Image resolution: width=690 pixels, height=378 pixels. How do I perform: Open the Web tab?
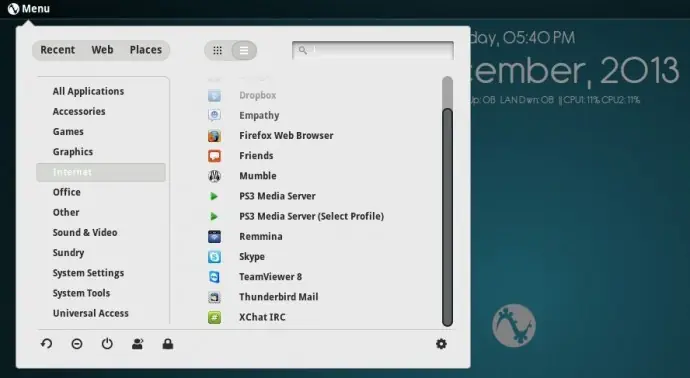(x=103, y=50)
